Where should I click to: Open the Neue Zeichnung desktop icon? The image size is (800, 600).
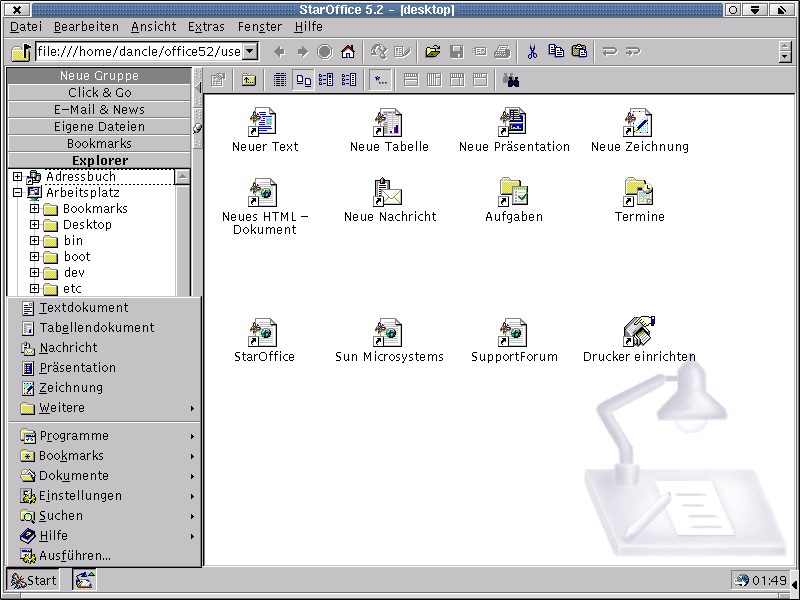pos(638,122)
